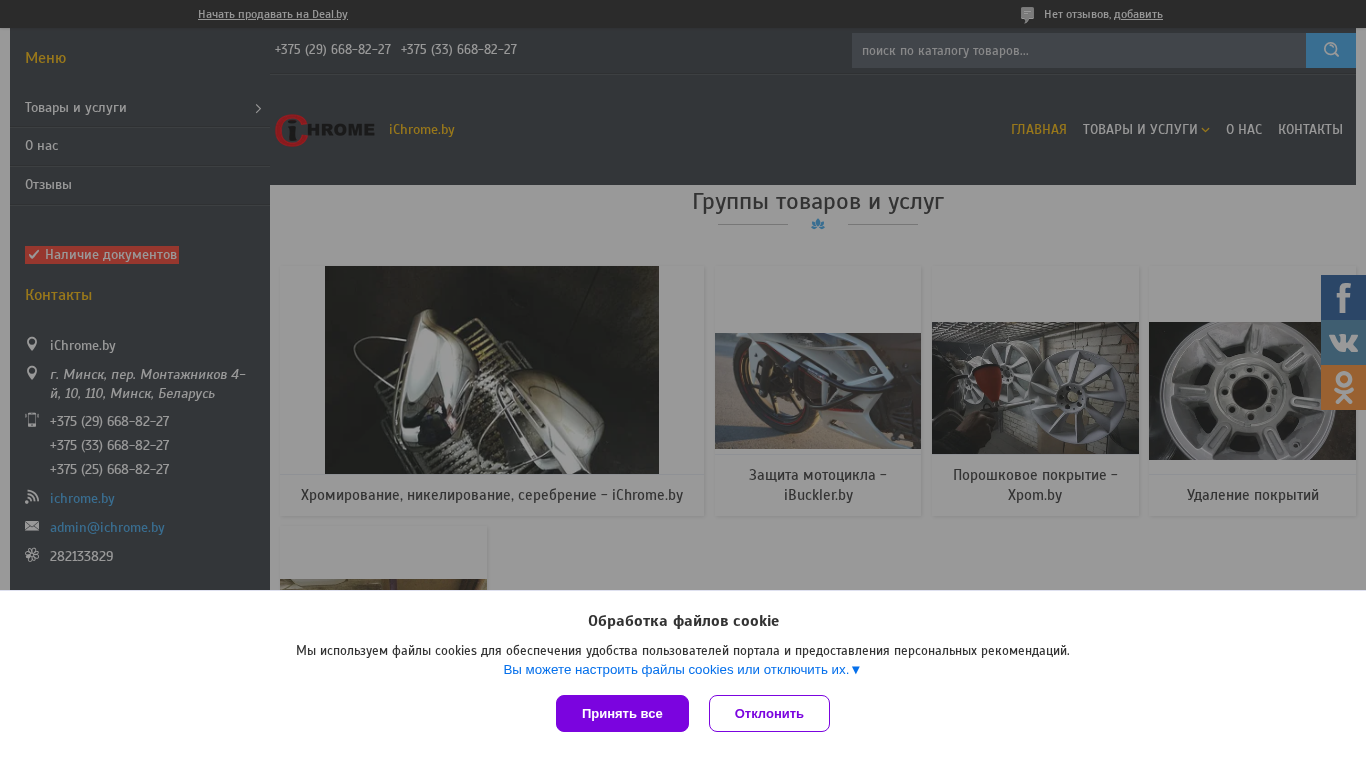Click the admin@ichrome.by email link
1366x768 pixels.
point(107,527)
